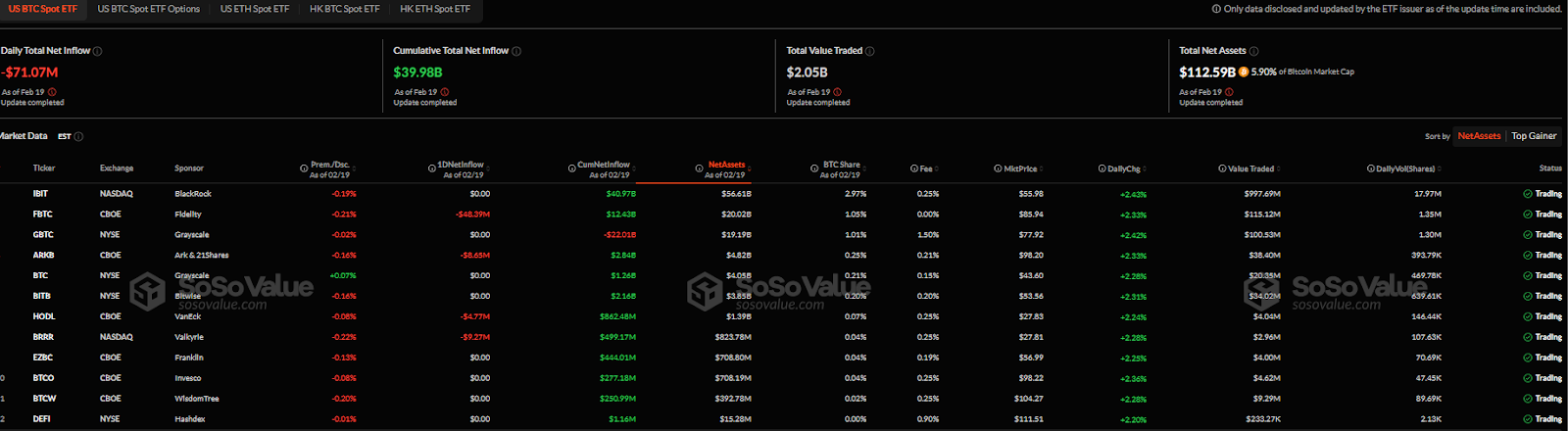Image resolution: width=1568 pixels, height=431 pixels.
Task: Switch to US BTC Spot ETF Options tab
Action: click(149, 9)
